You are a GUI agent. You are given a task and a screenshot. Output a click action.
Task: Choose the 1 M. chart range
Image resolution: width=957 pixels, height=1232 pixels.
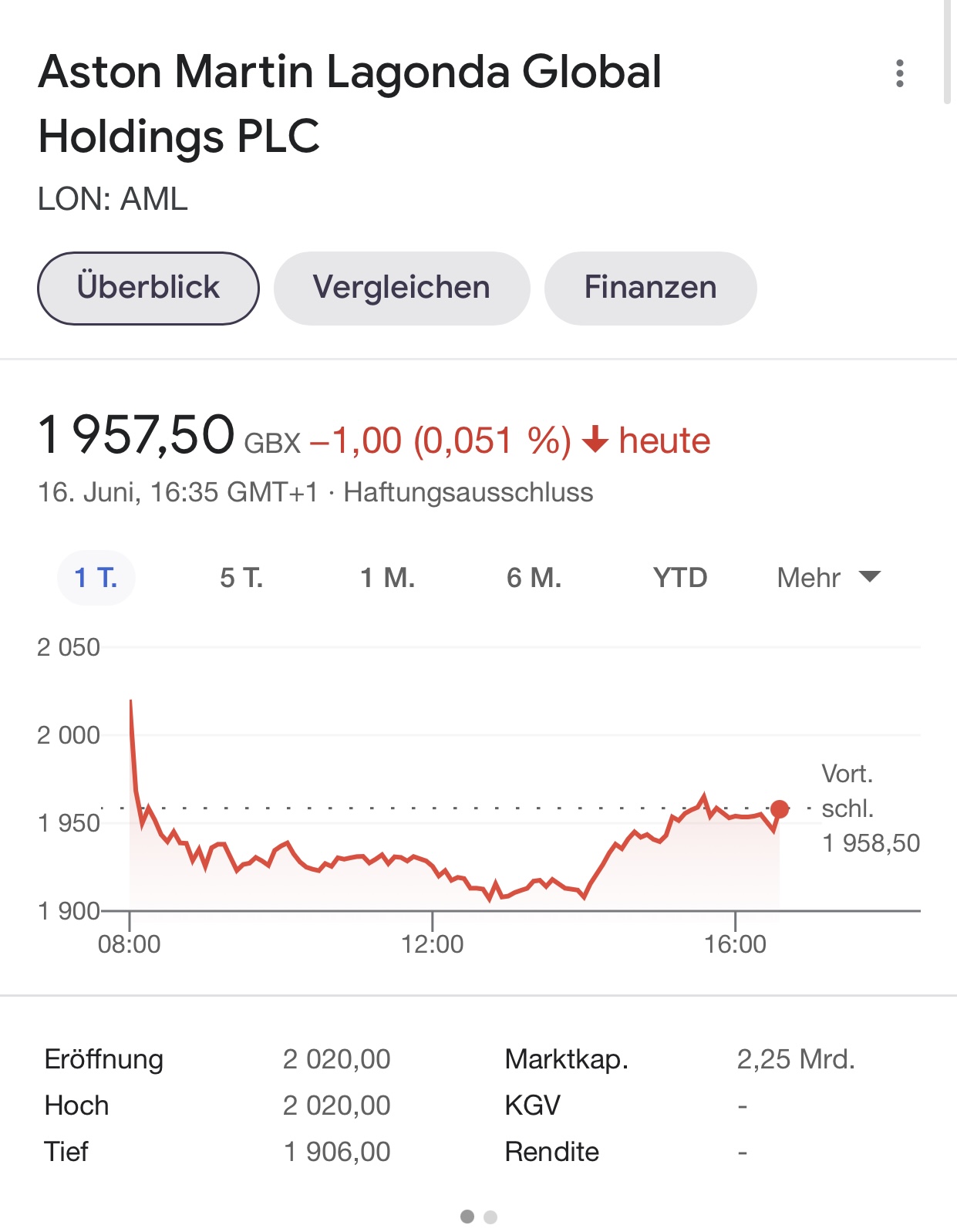(x=388, y=578)
